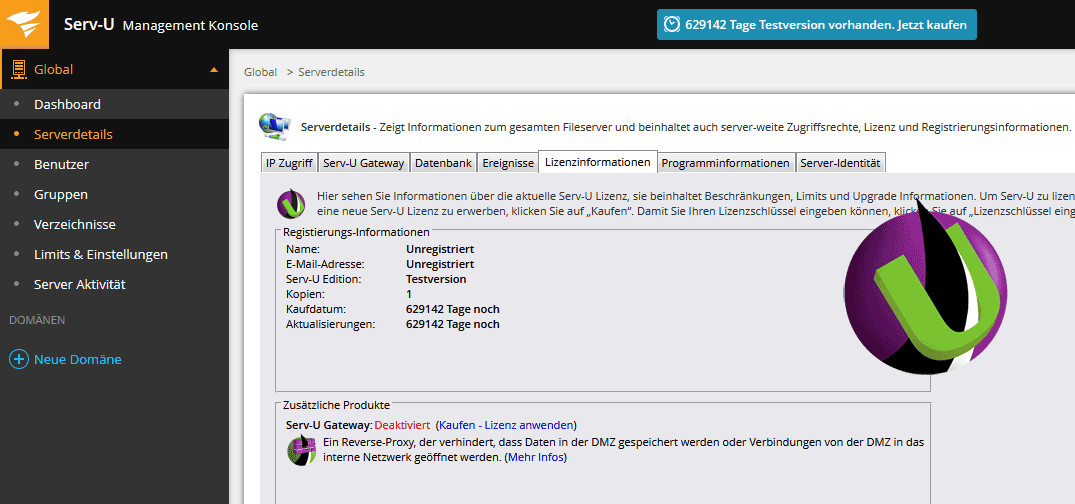Click the Serverdetails globe network icon

pyautogui.click(x=274, y=126)
